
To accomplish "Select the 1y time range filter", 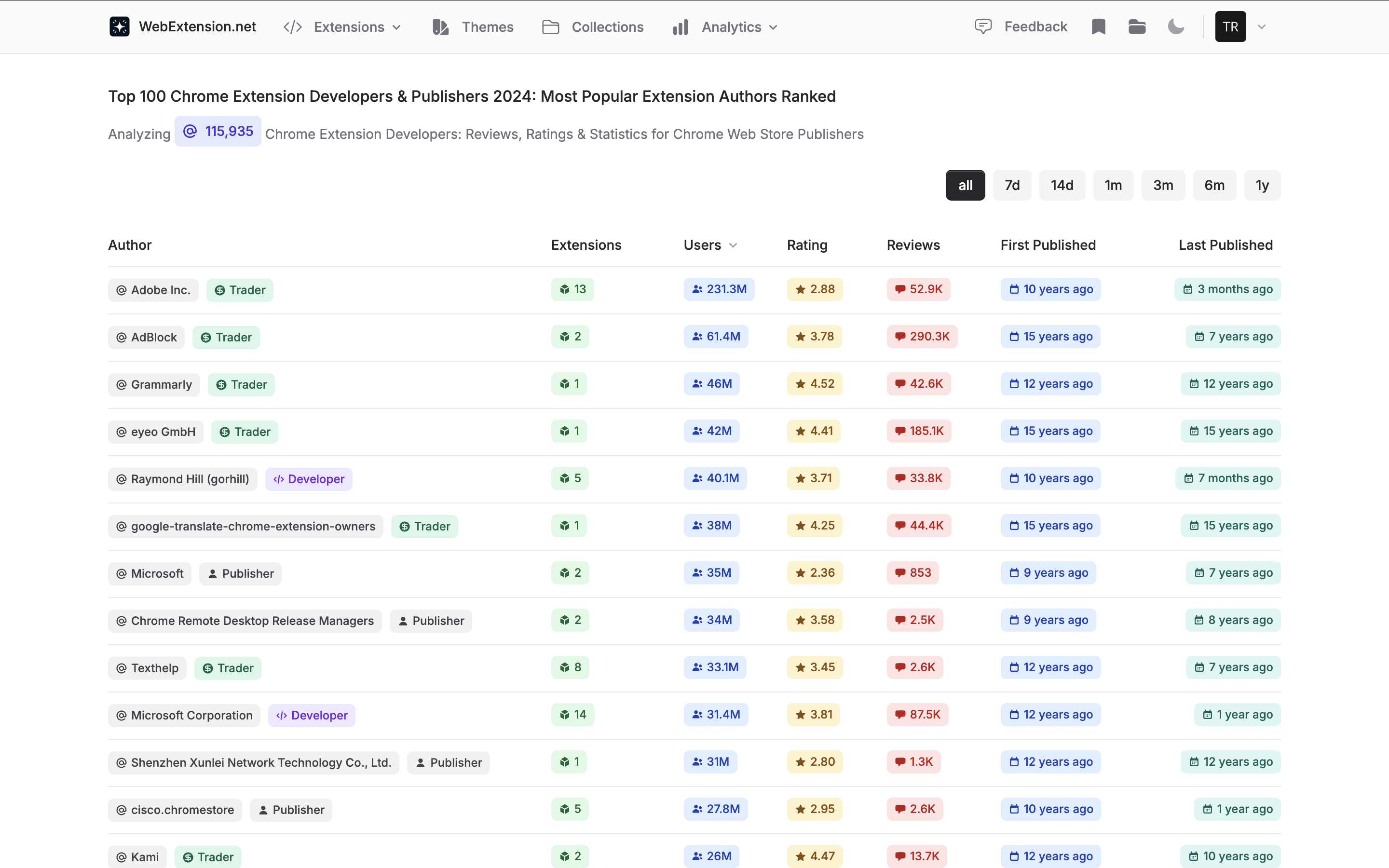I will point(1262,185).
